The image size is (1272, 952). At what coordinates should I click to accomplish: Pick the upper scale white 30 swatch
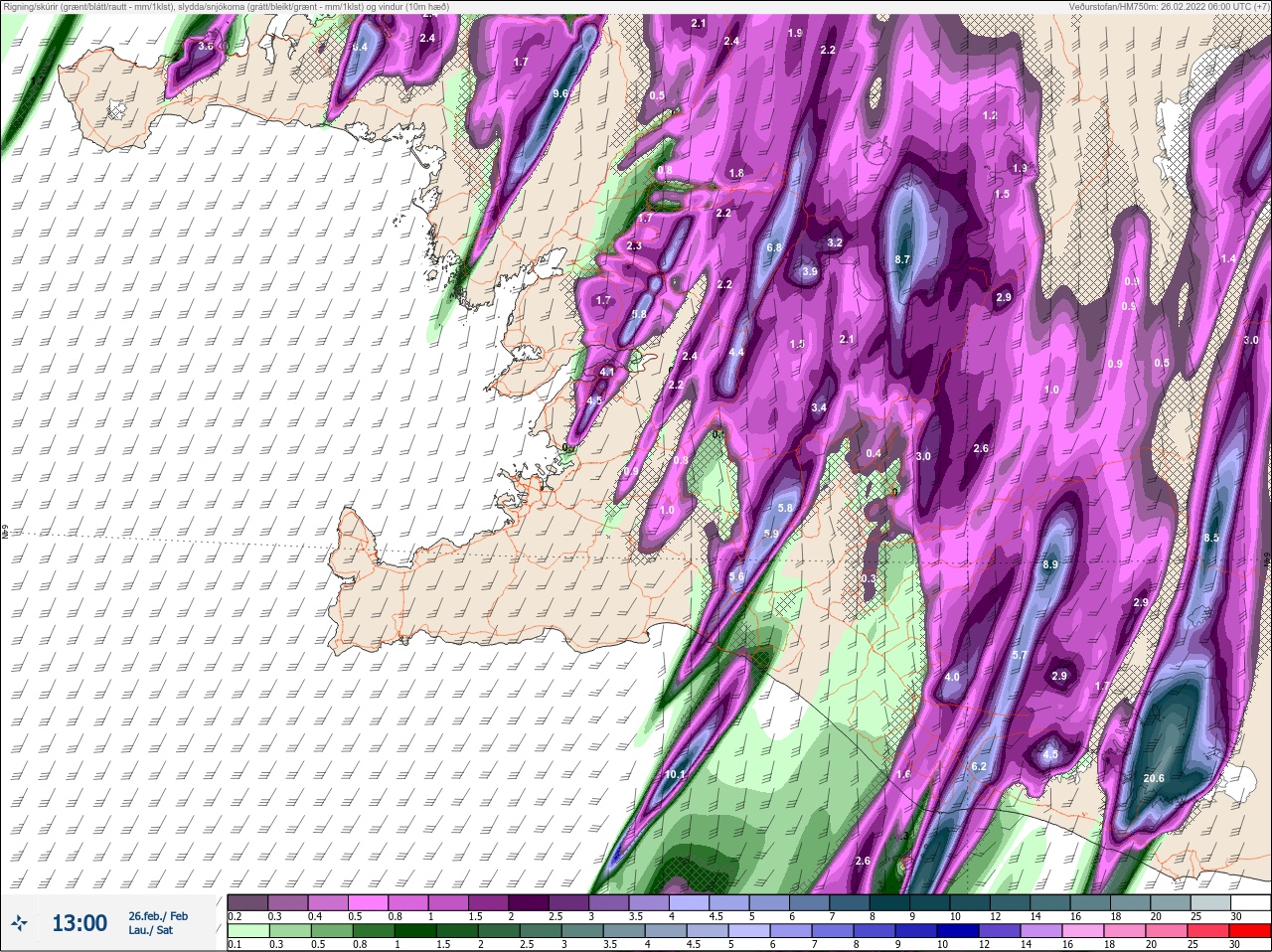tap(1251, 901)
